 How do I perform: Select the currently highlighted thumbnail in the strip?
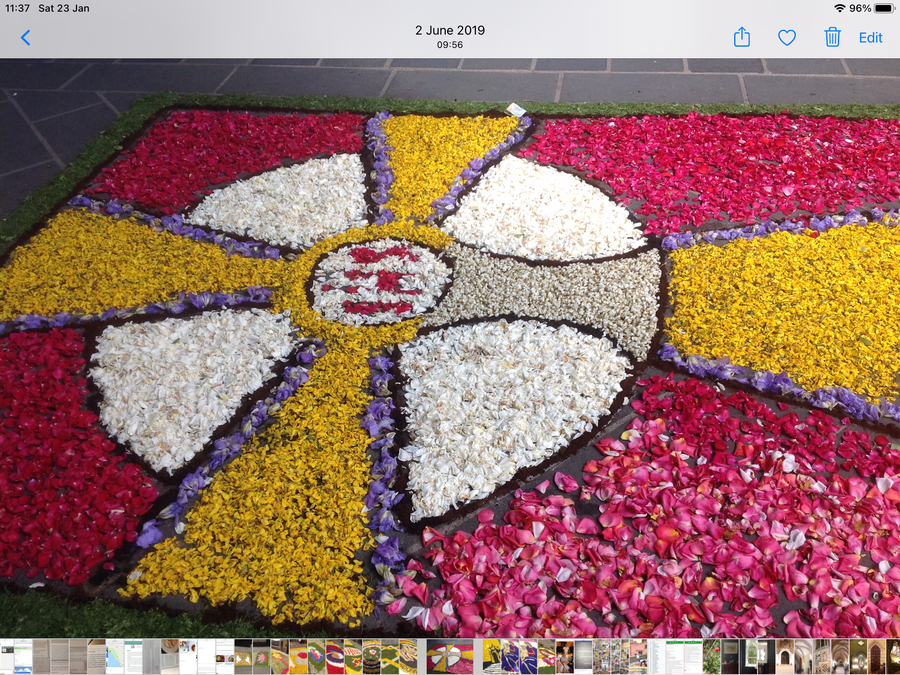pyautogui.click(x=450, y=657)
